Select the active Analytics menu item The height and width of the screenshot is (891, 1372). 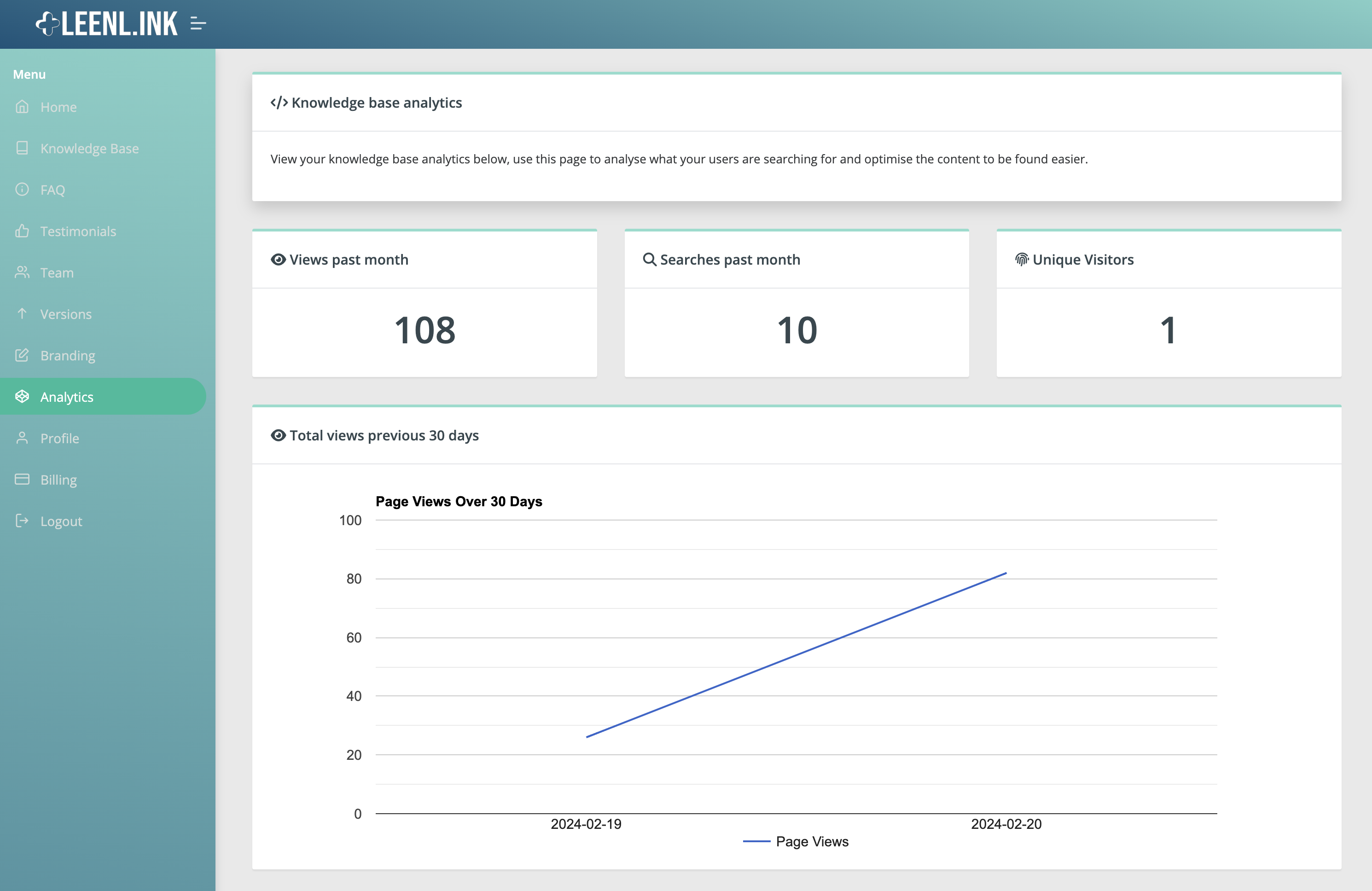(x=103, y=397)
